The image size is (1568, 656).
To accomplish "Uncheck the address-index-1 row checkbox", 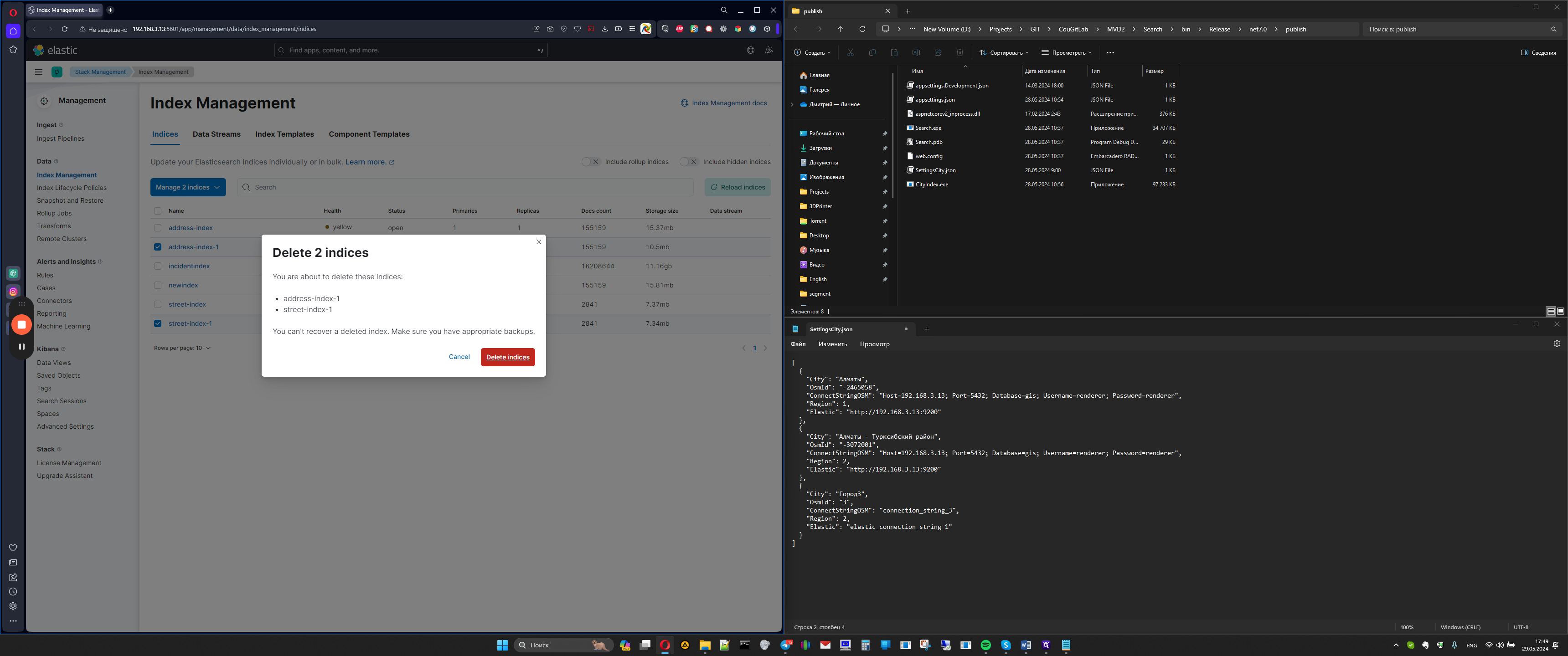I will click(x=158, y=247).
